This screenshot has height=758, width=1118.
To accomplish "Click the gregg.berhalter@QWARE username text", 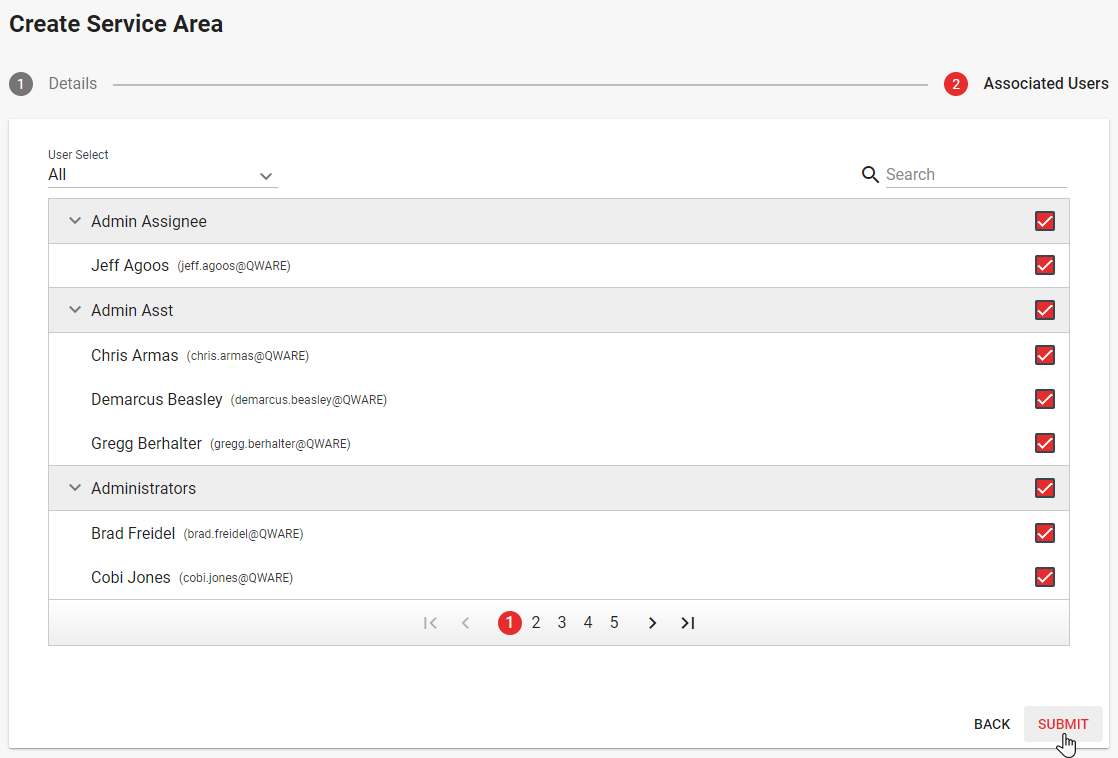I will point(280,444).
